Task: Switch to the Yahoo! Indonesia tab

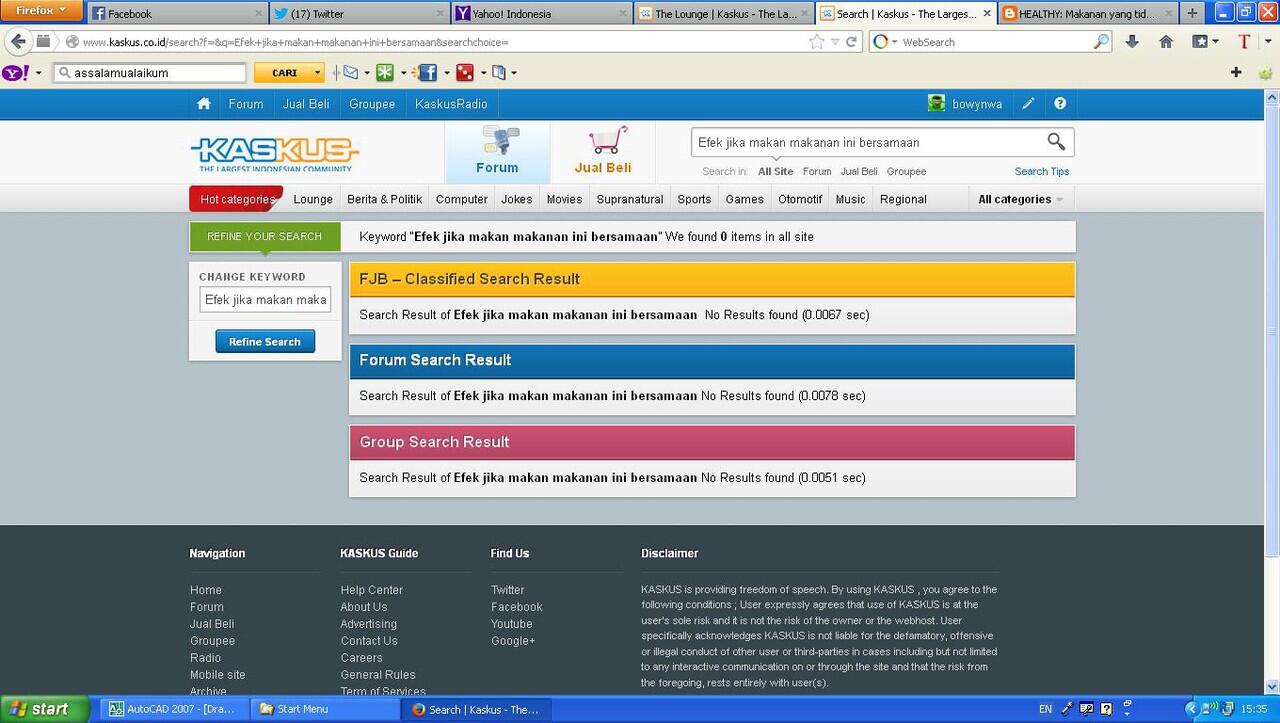Action: [x=540, y=13]
